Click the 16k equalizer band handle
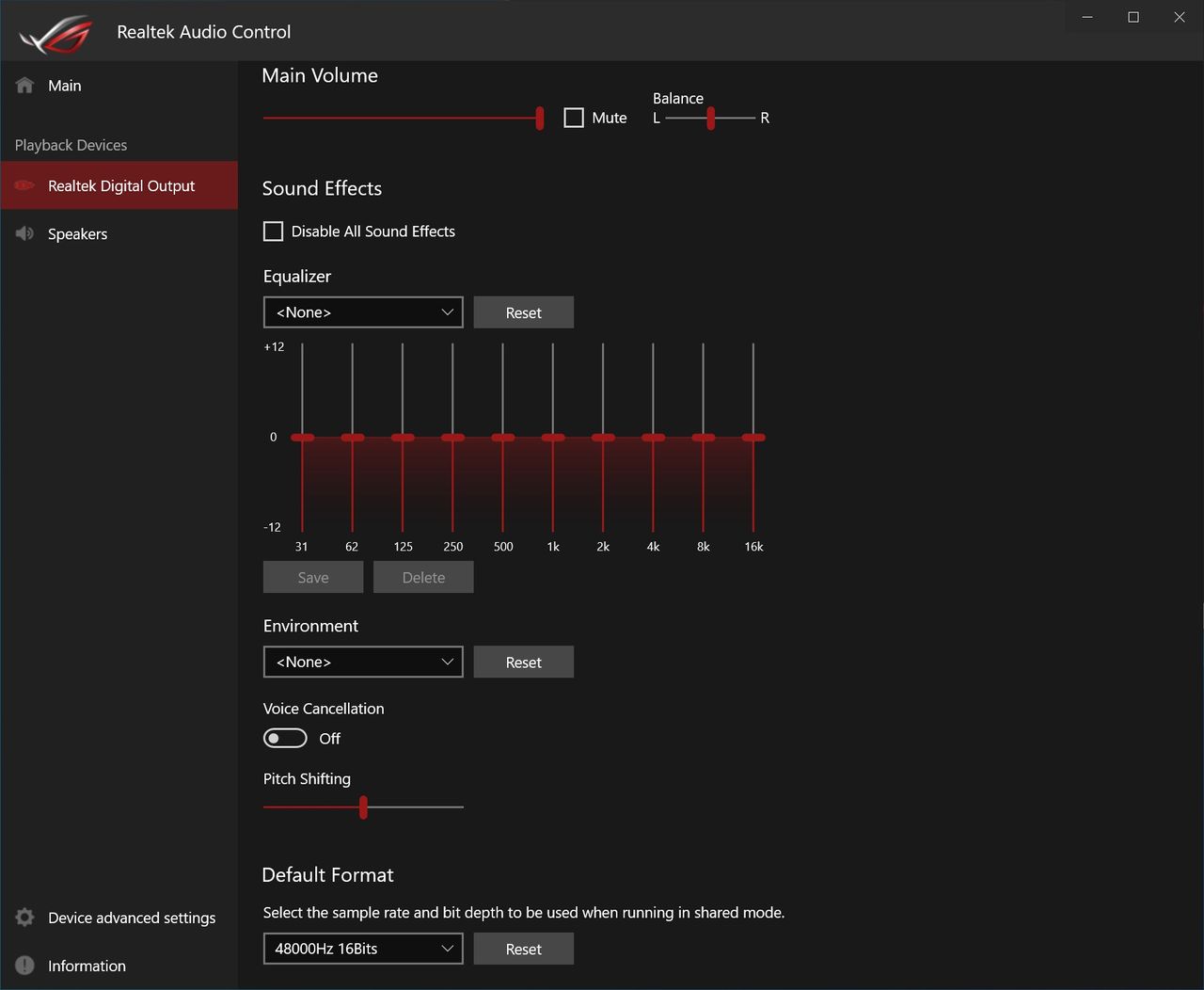Screen dimensions: 1204x990 click(753, 438)
